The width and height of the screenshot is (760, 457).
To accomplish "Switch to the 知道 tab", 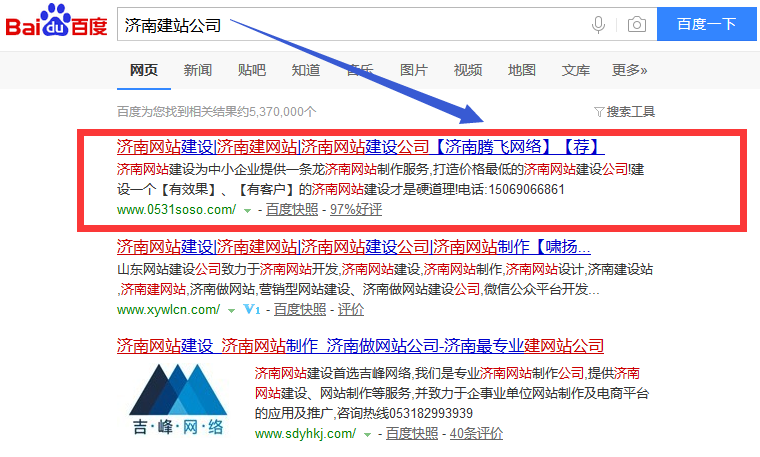I will pos(306,70).
